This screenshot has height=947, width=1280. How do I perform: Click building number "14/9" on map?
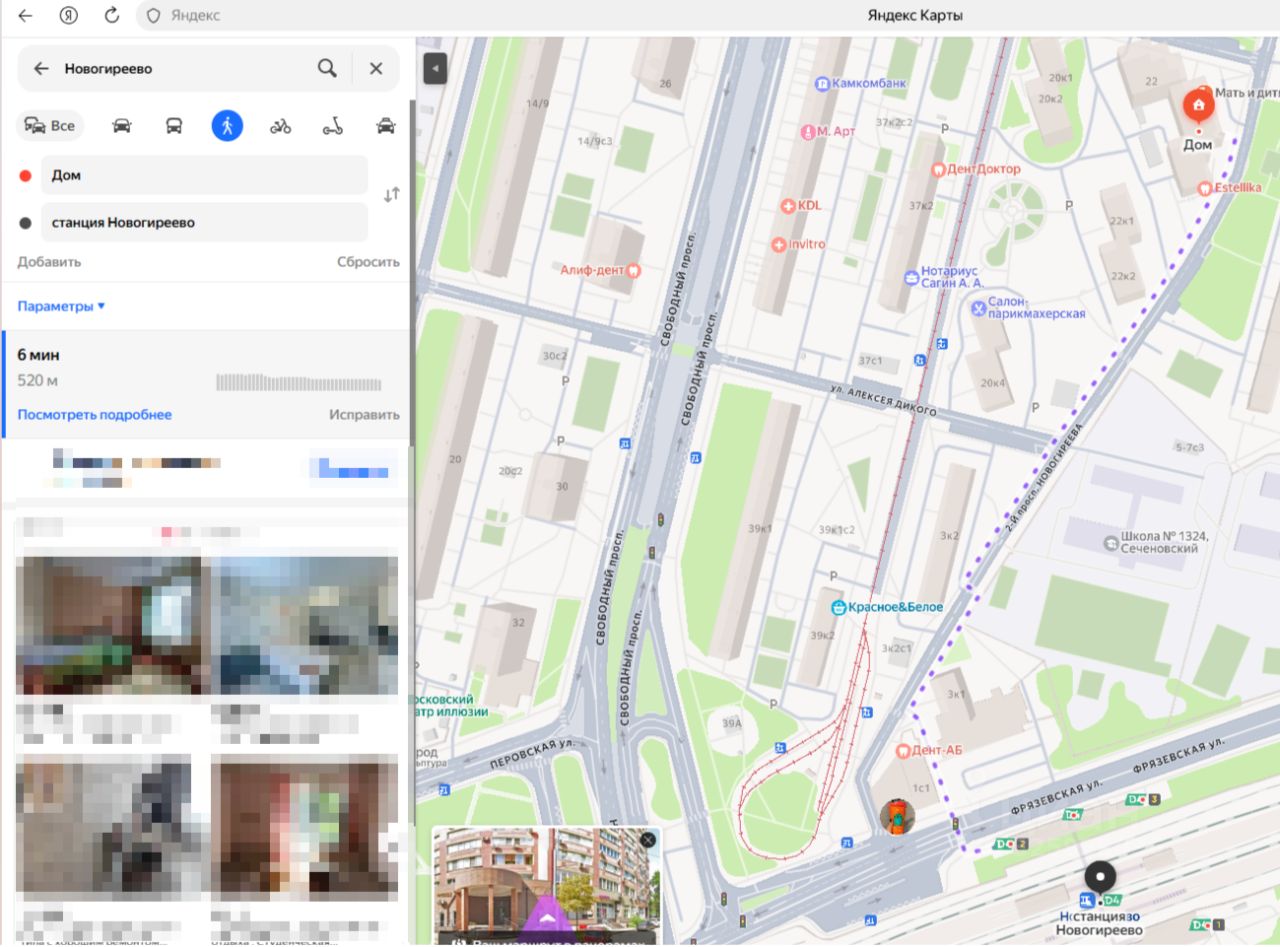coord(539,103)
